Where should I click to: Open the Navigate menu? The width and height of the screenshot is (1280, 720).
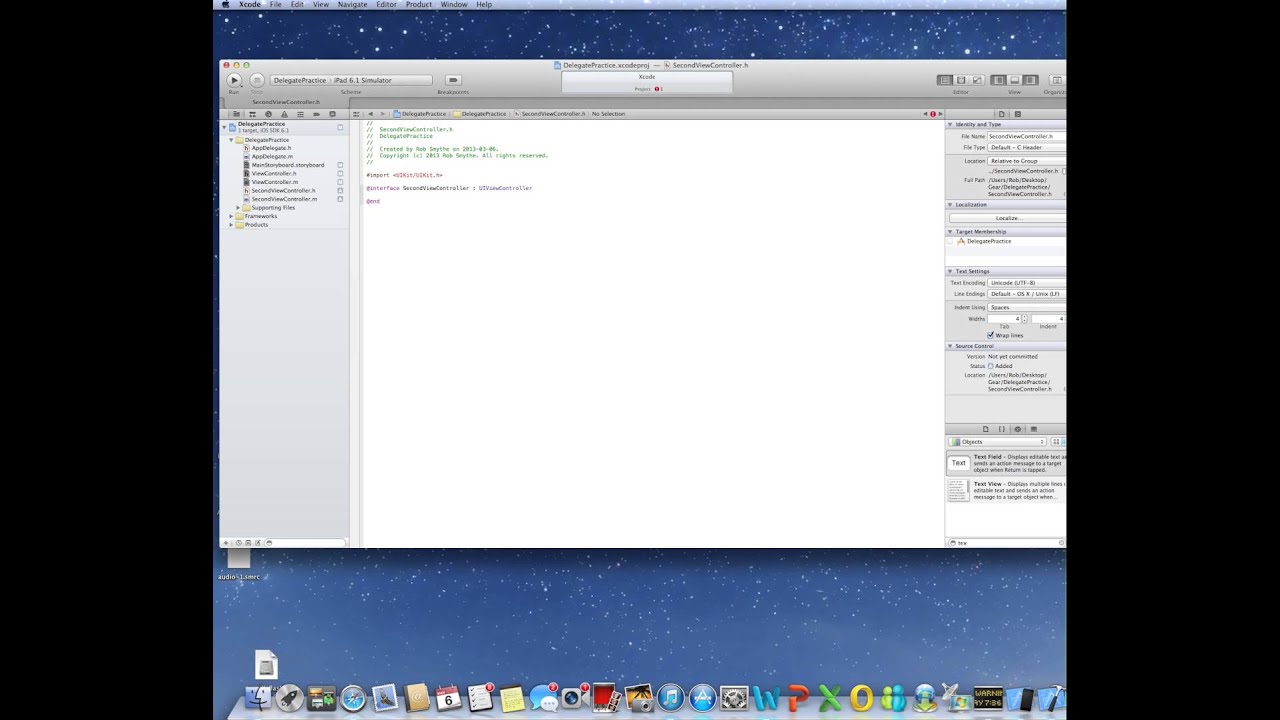[352, 5]
